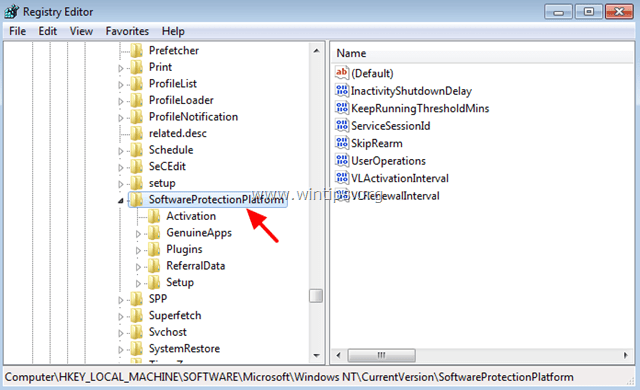Expand the ProfileNotification key
This screenshot has width=640, height=390.
point(121,118)
